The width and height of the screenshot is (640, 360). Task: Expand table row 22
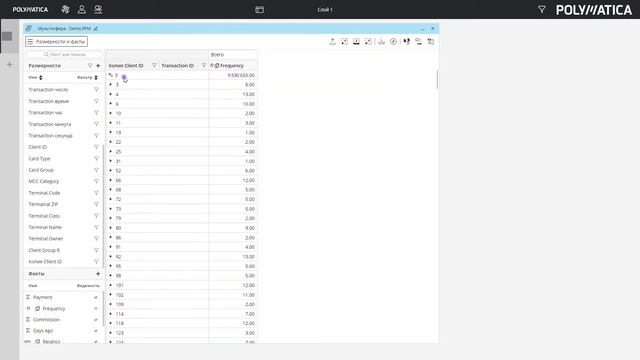point(111,142)
